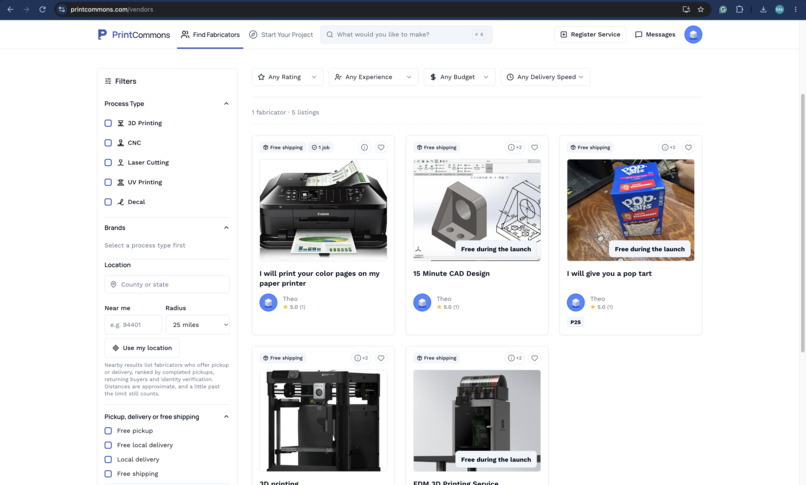Toggle the UV Printing filter

point(108,182)
